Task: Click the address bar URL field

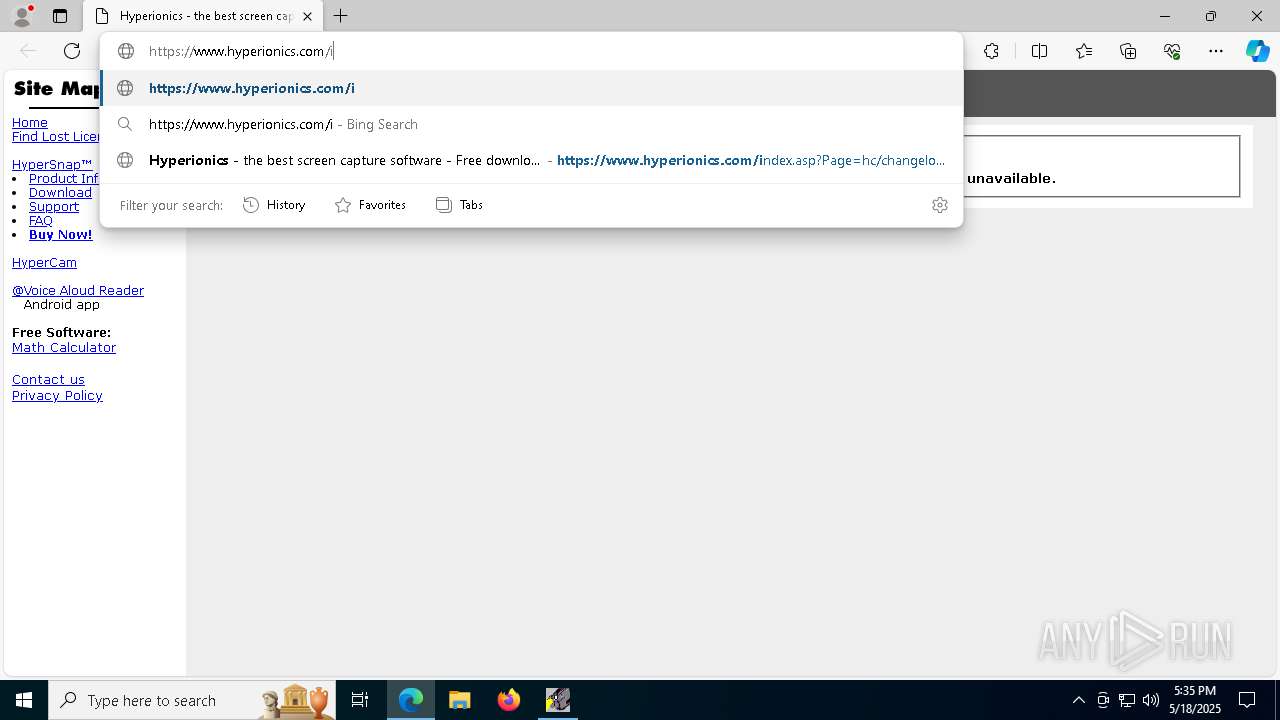Action: tap(530, 51)
